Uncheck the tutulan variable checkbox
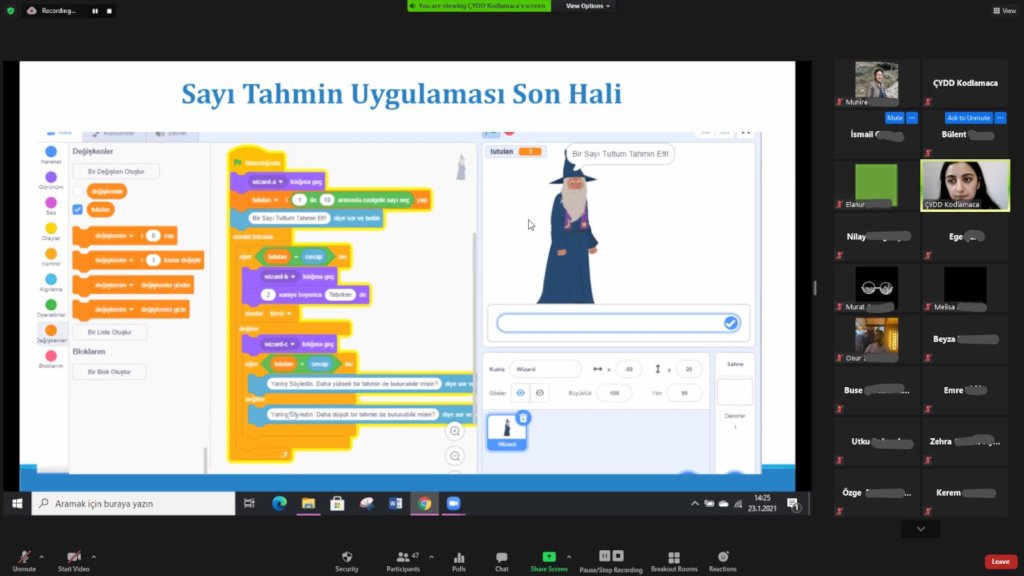1024x576 pixels. (x=79, y=210)
